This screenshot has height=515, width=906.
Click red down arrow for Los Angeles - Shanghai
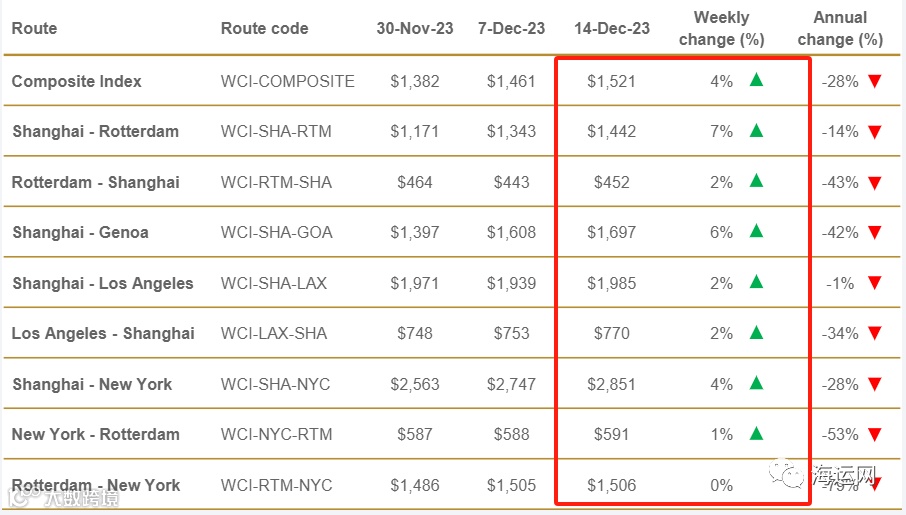click(x=874, y=334)
